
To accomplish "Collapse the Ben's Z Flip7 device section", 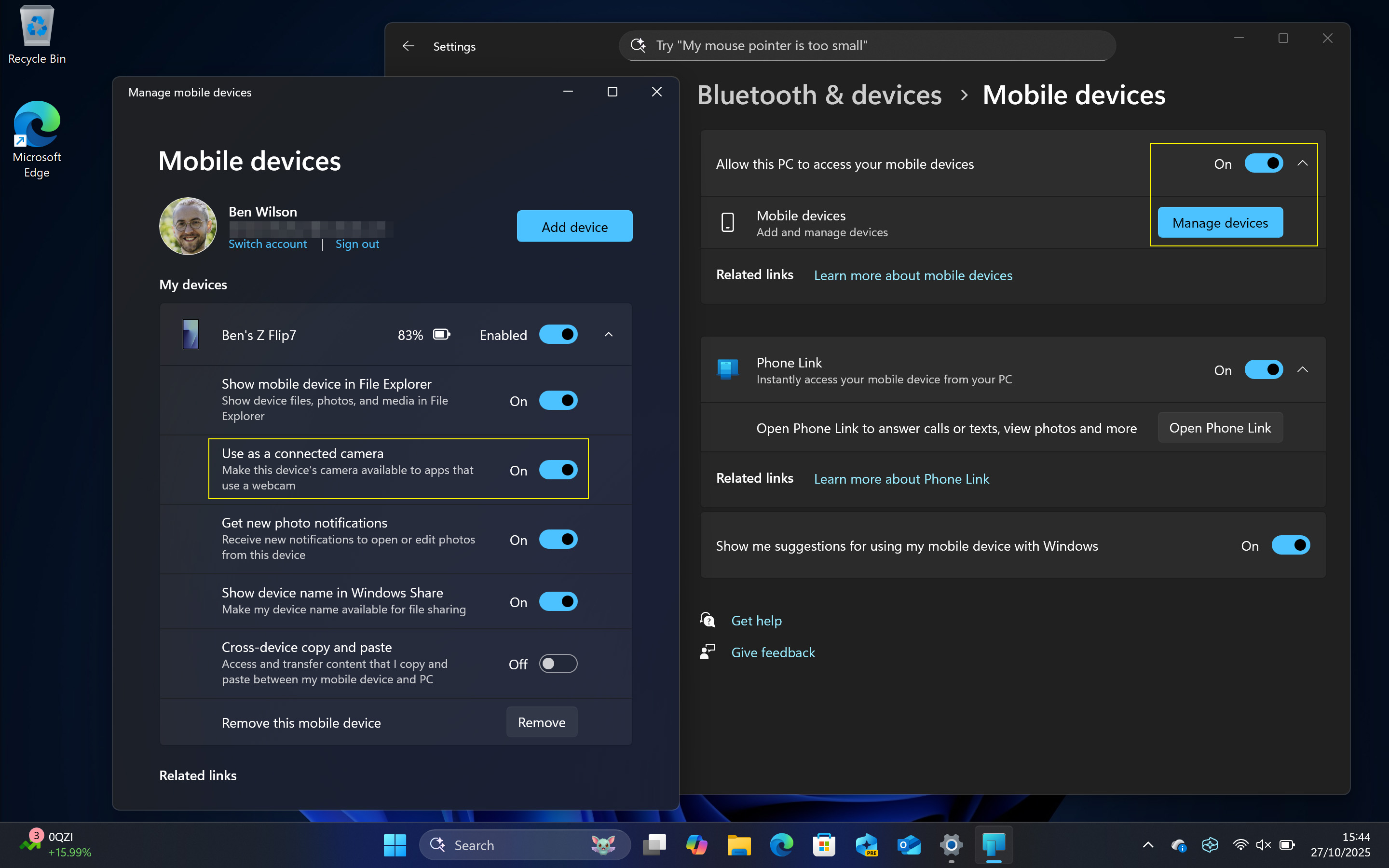I will tap(608, 334).
